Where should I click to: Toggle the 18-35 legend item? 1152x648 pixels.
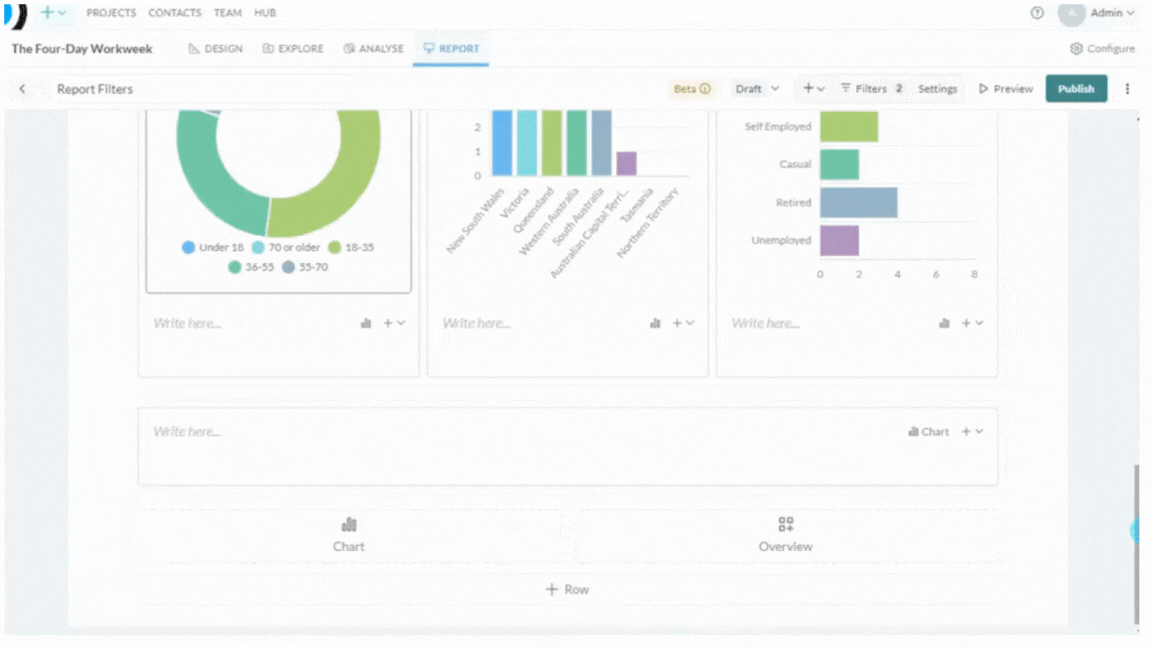click(x=351, y=248)
